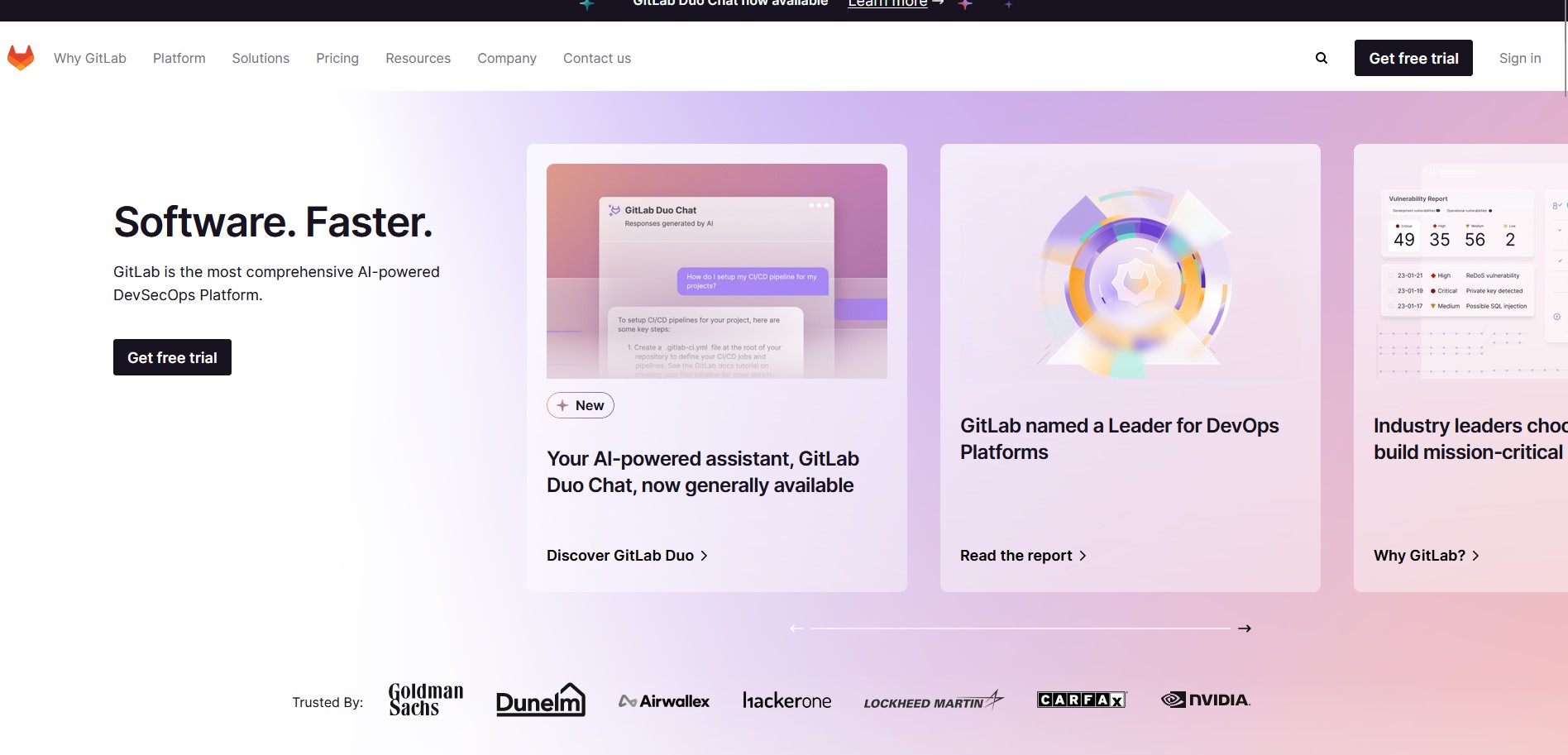Screen dimensions: 1568x755
Task: Open the Pricing page
Action: click(x=337, y=58)
